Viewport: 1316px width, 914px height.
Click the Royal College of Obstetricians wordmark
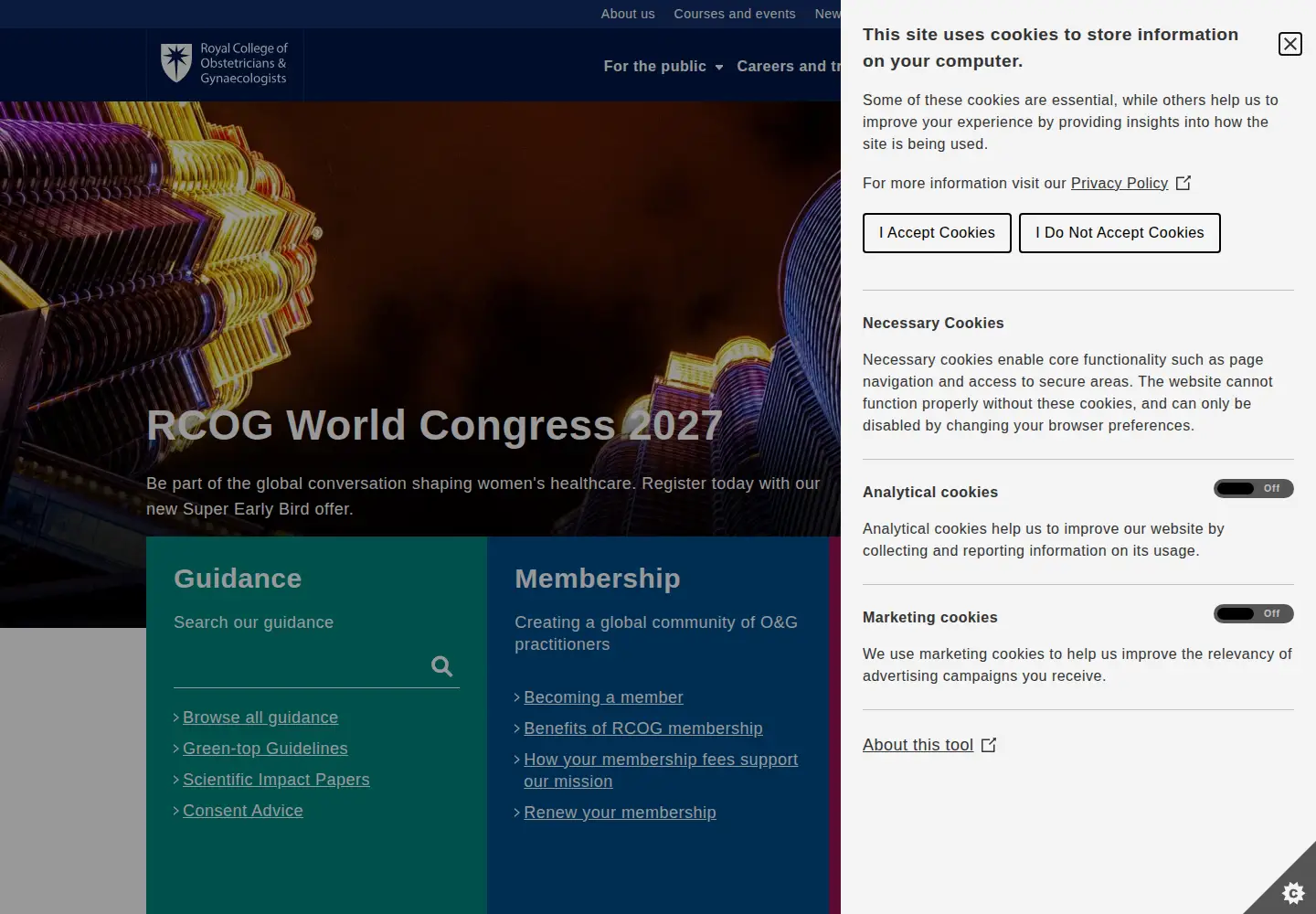[x=244, y=63]
